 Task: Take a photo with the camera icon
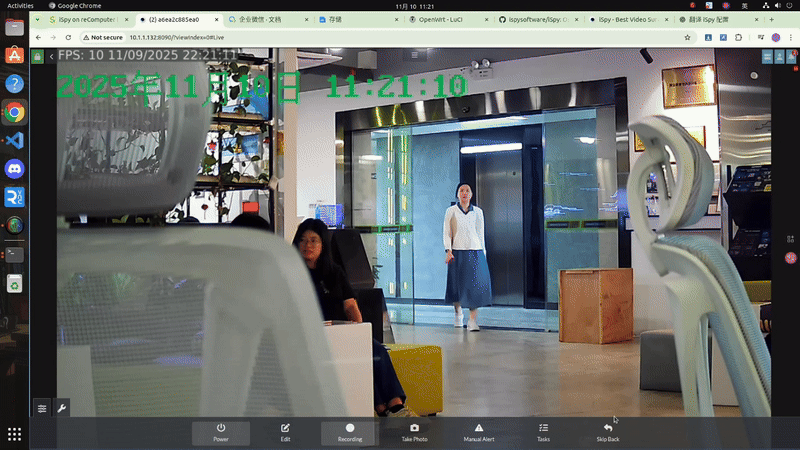coord(414,432)
